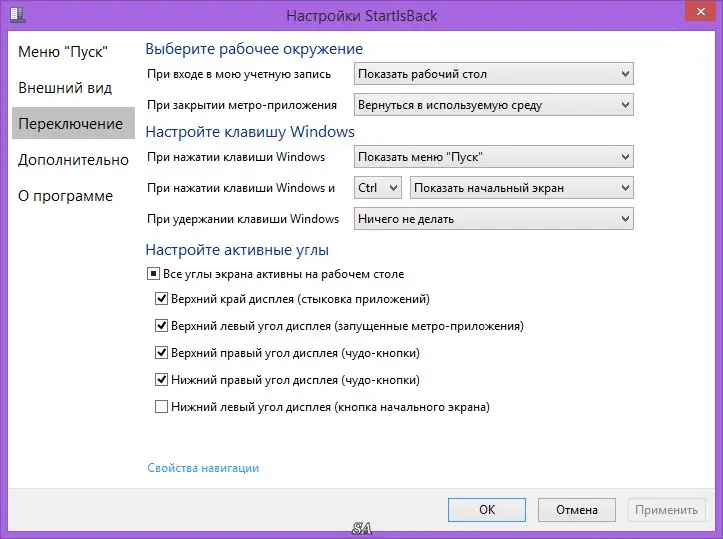Open the Показать рабочий стол dropdown

tap(493, 74)
